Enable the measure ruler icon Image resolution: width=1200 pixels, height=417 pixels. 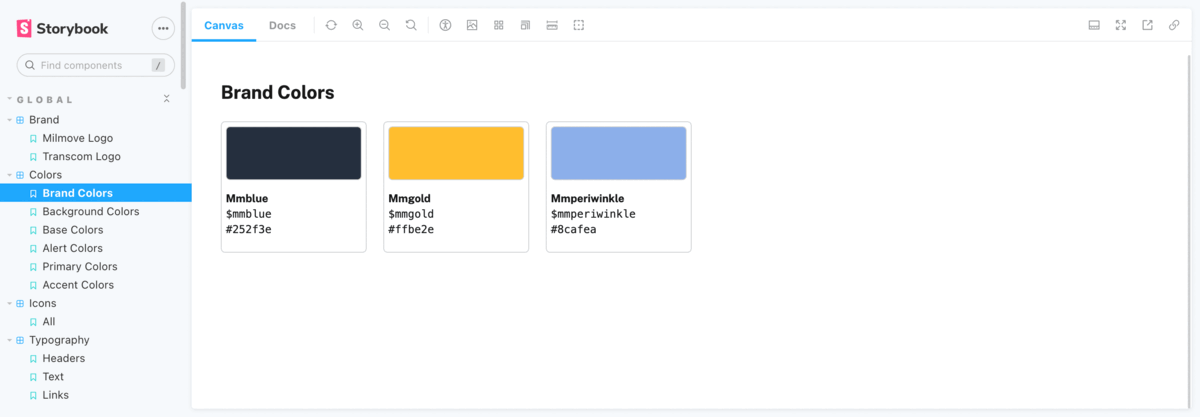pyautogui.click(x=552, y=25)
